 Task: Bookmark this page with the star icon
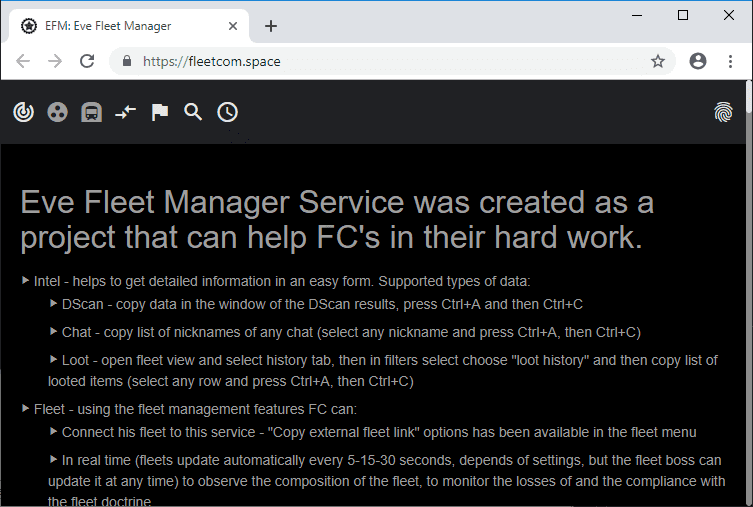[x=658, y=61]
